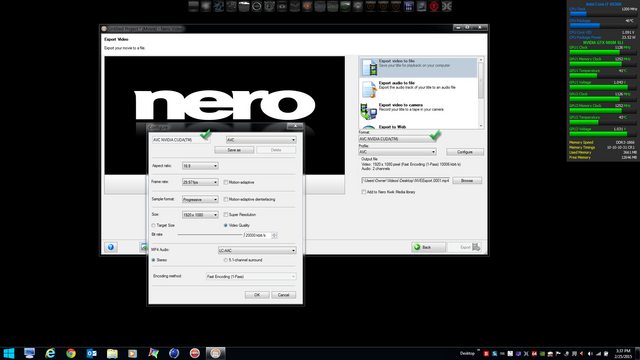Open the red round icon on taskbar
Screen dimensions: 640x360
click(x=195, y=353)
